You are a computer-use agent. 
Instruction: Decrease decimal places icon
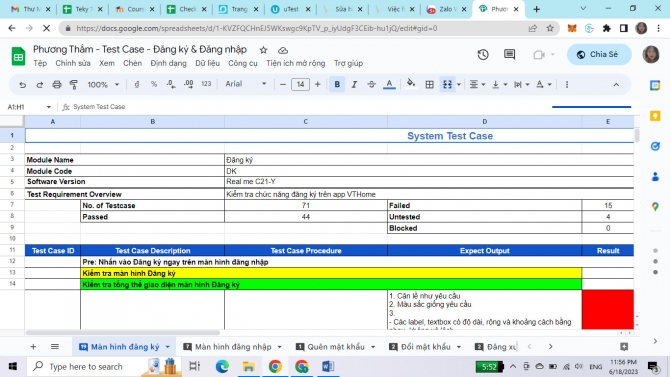tap(171, 85)
